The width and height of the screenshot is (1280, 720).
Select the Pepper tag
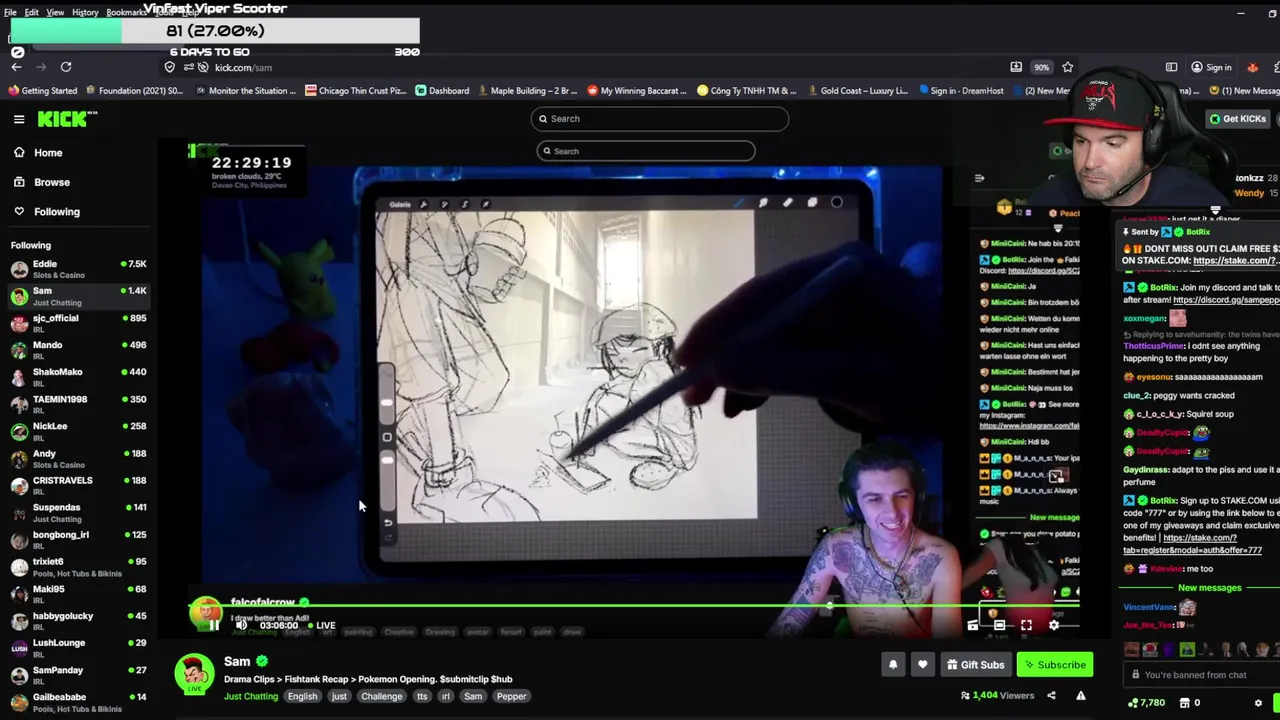pos(511,697)
